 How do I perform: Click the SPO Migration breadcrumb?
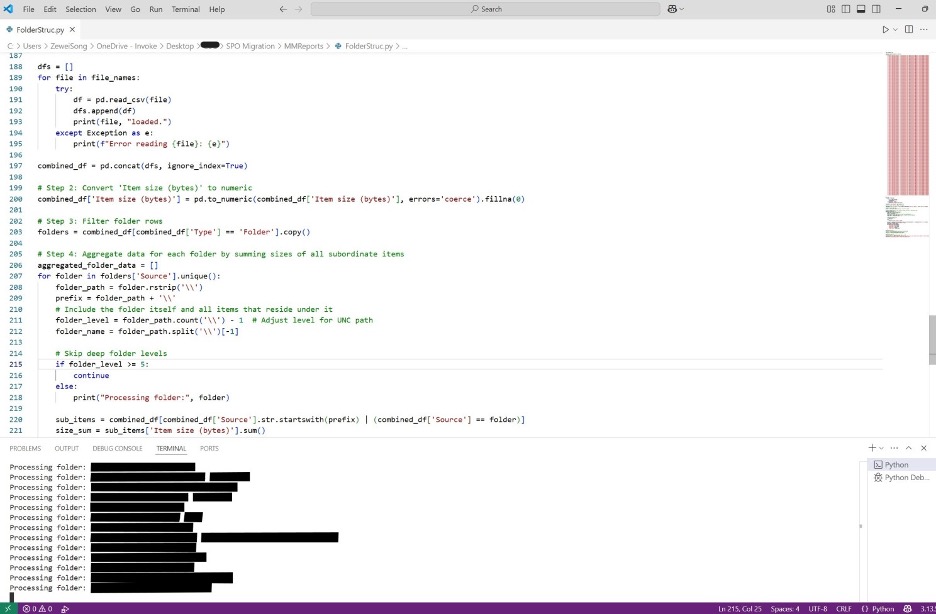pyautogui.click(x=250, y=46)
